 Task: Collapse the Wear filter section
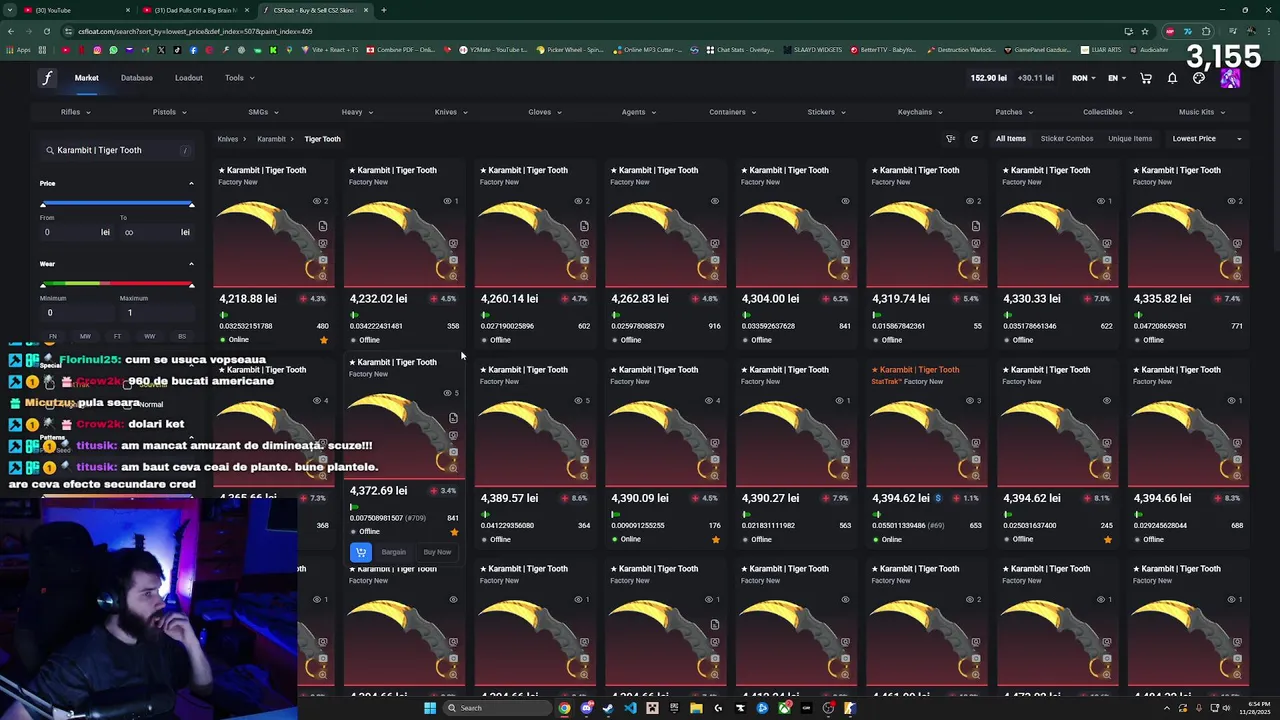(191, 264)
